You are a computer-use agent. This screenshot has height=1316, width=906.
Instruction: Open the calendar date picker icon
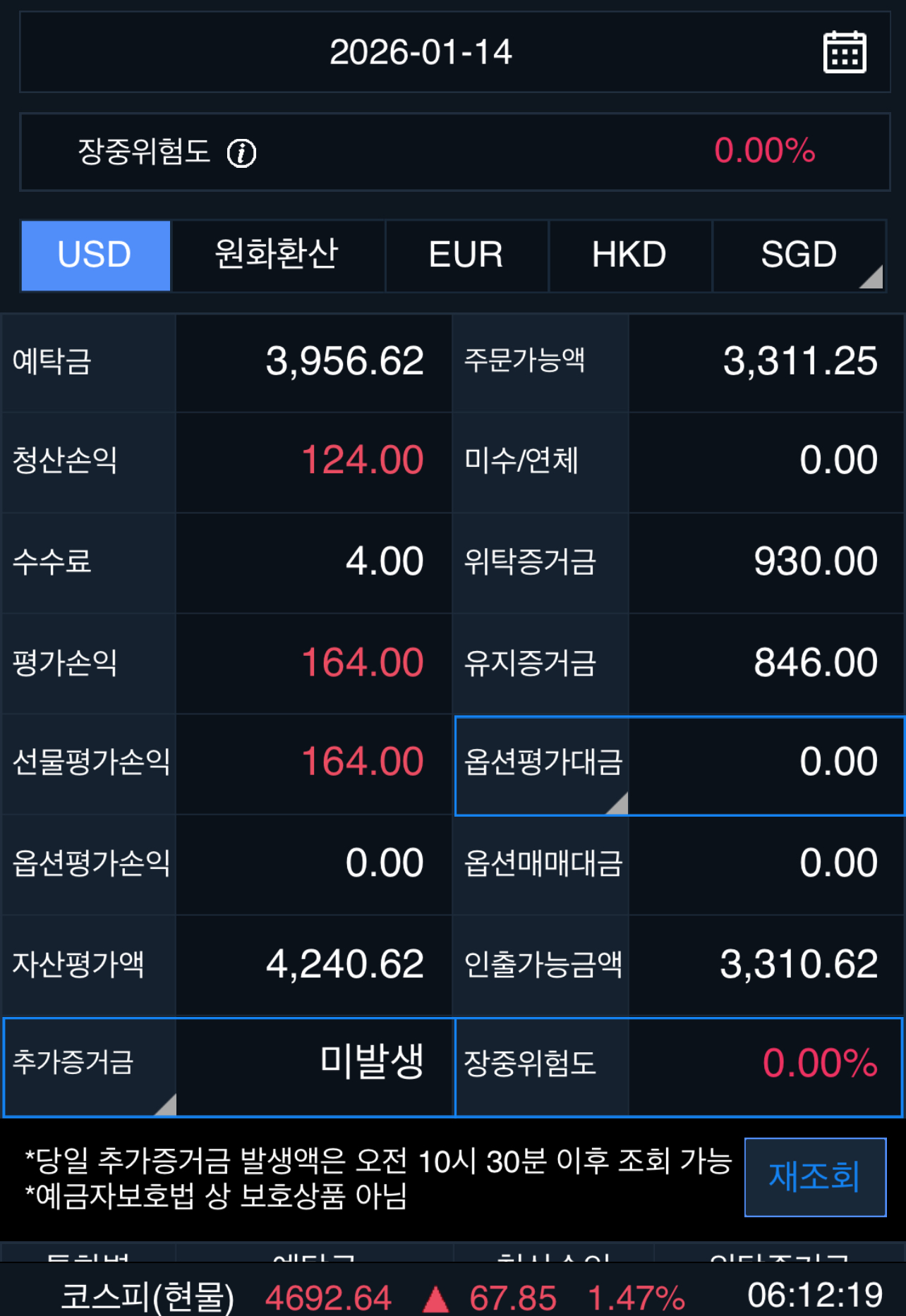[x=845, y=52]
